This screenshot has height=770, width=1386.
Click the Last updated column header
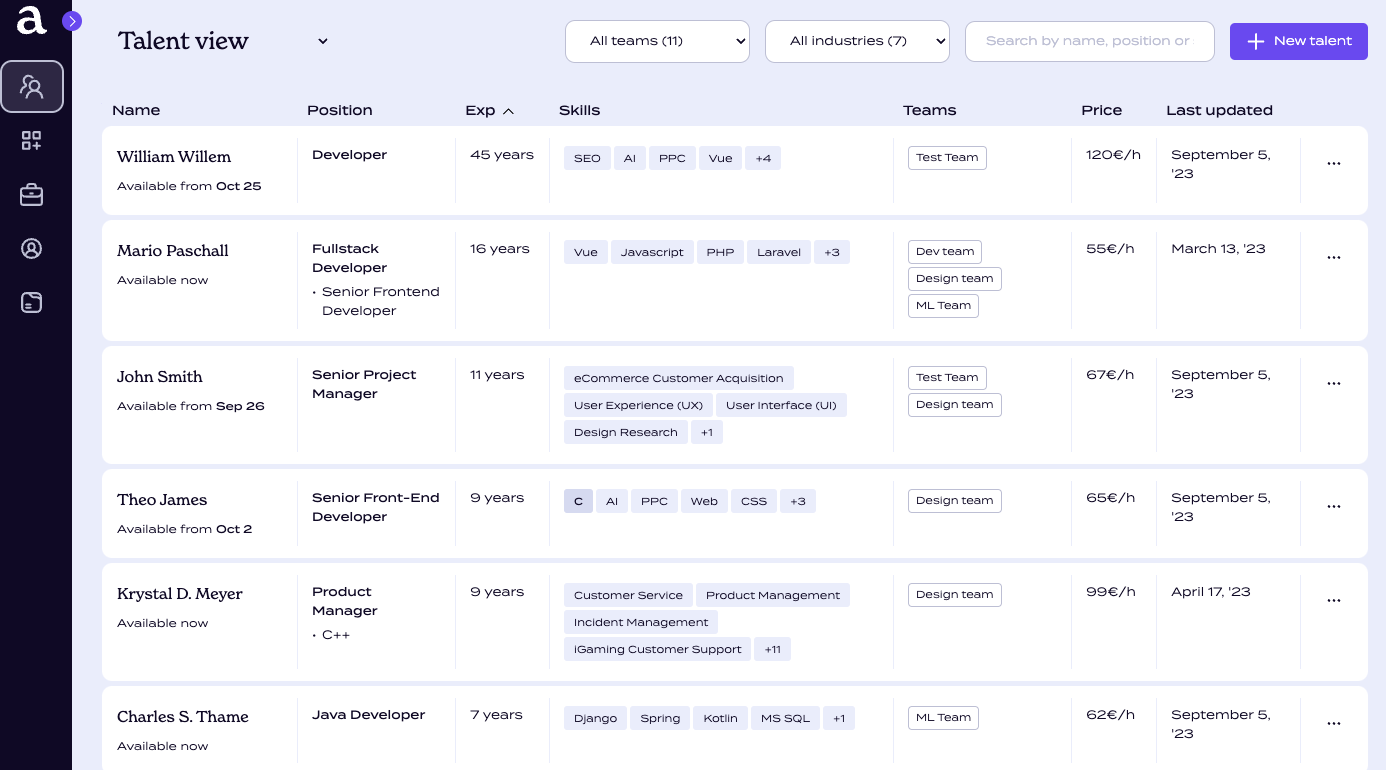(1219, 110)
